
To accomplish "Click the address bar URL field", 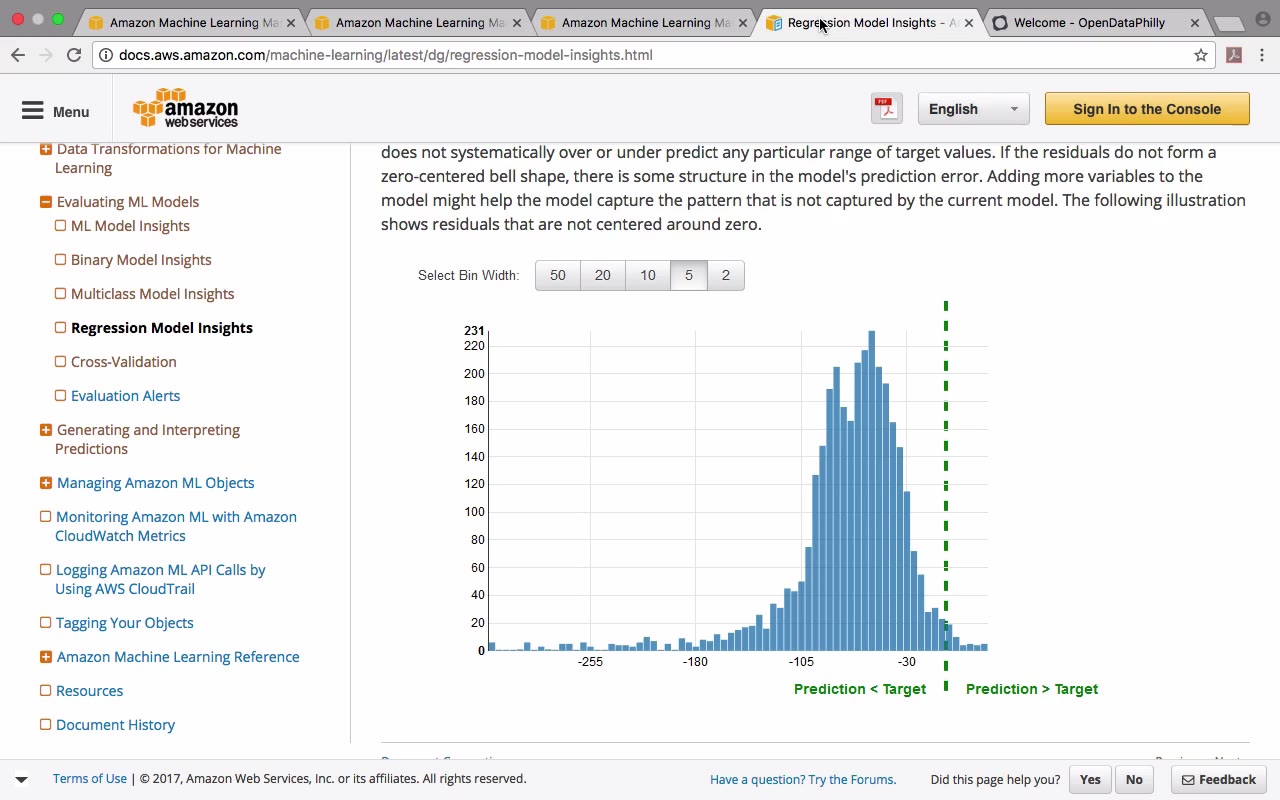I will click(x=650, y=55).
